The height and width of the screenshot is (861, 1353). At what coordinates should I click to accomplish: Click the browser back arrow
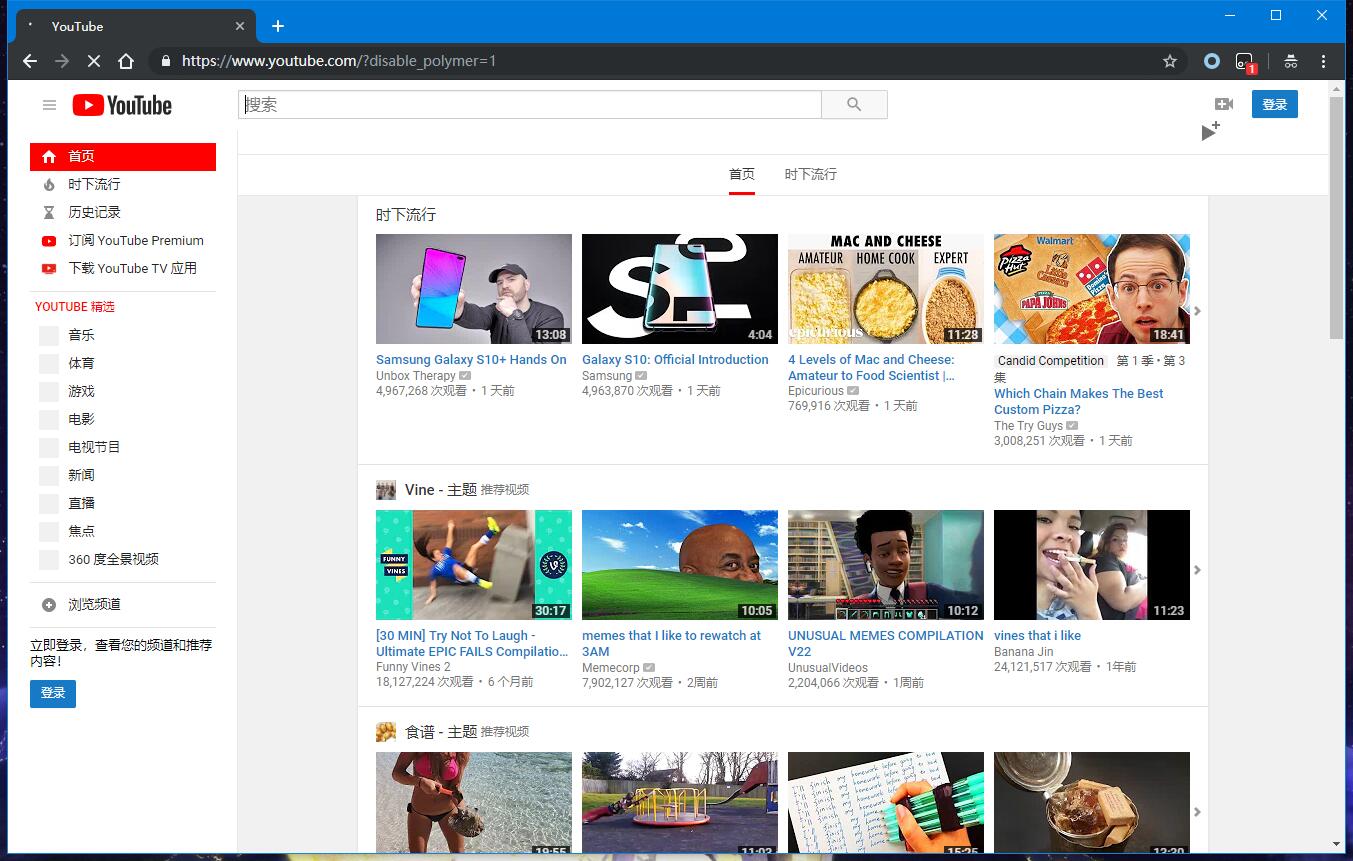pyautogui.click(x=30, y=61)
